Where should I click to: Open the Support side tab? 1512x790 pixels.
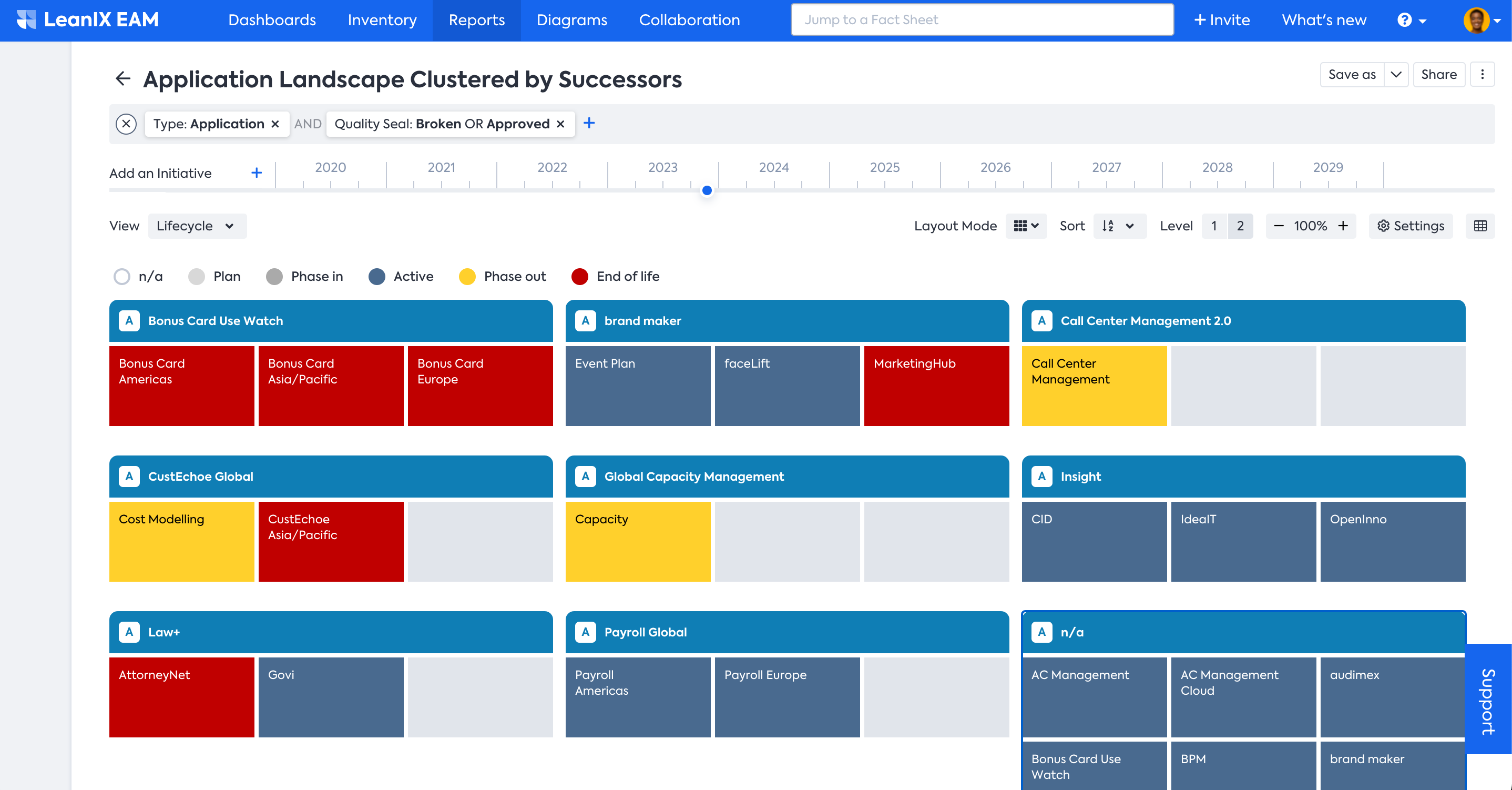pos(1488,699)
